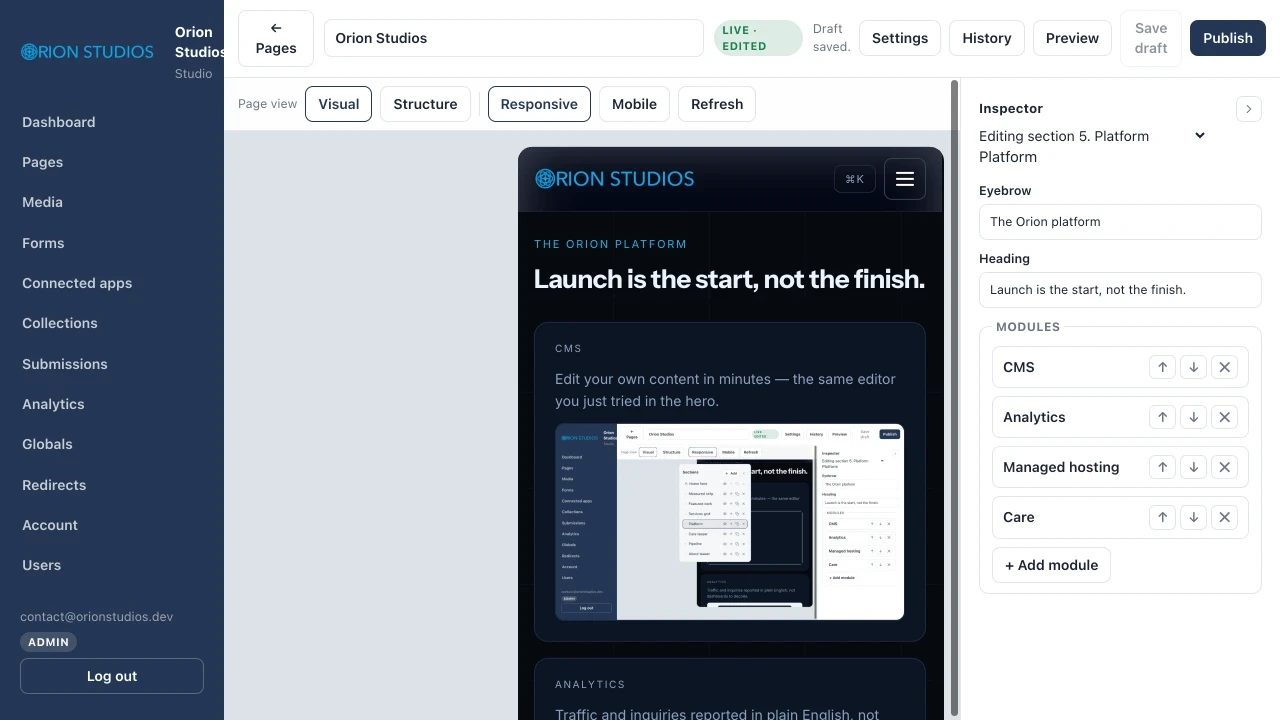Screen dimensions: 1280x720
Task: Open Media in the sidebar
Action: click(42, 202)
